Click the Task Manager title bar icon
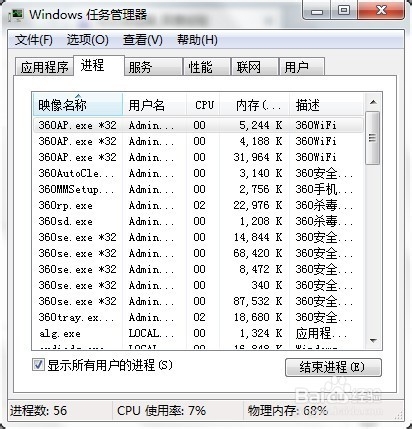Screen dimensions: 412x429 (16, 14)
